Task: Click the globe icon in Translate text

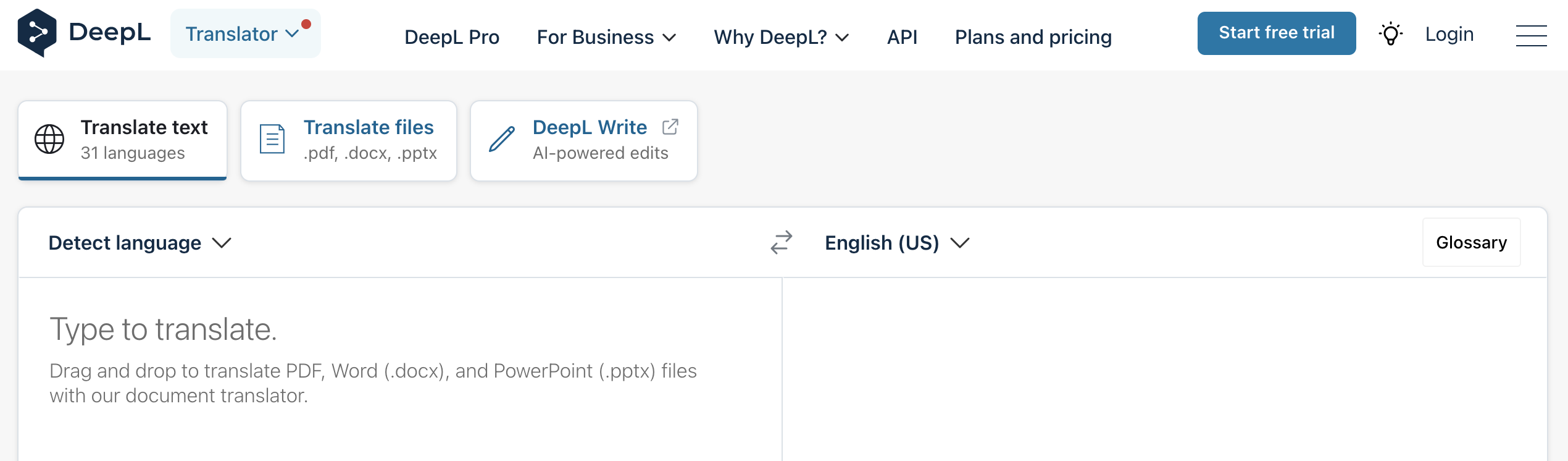Action: (x=49, y=139)
